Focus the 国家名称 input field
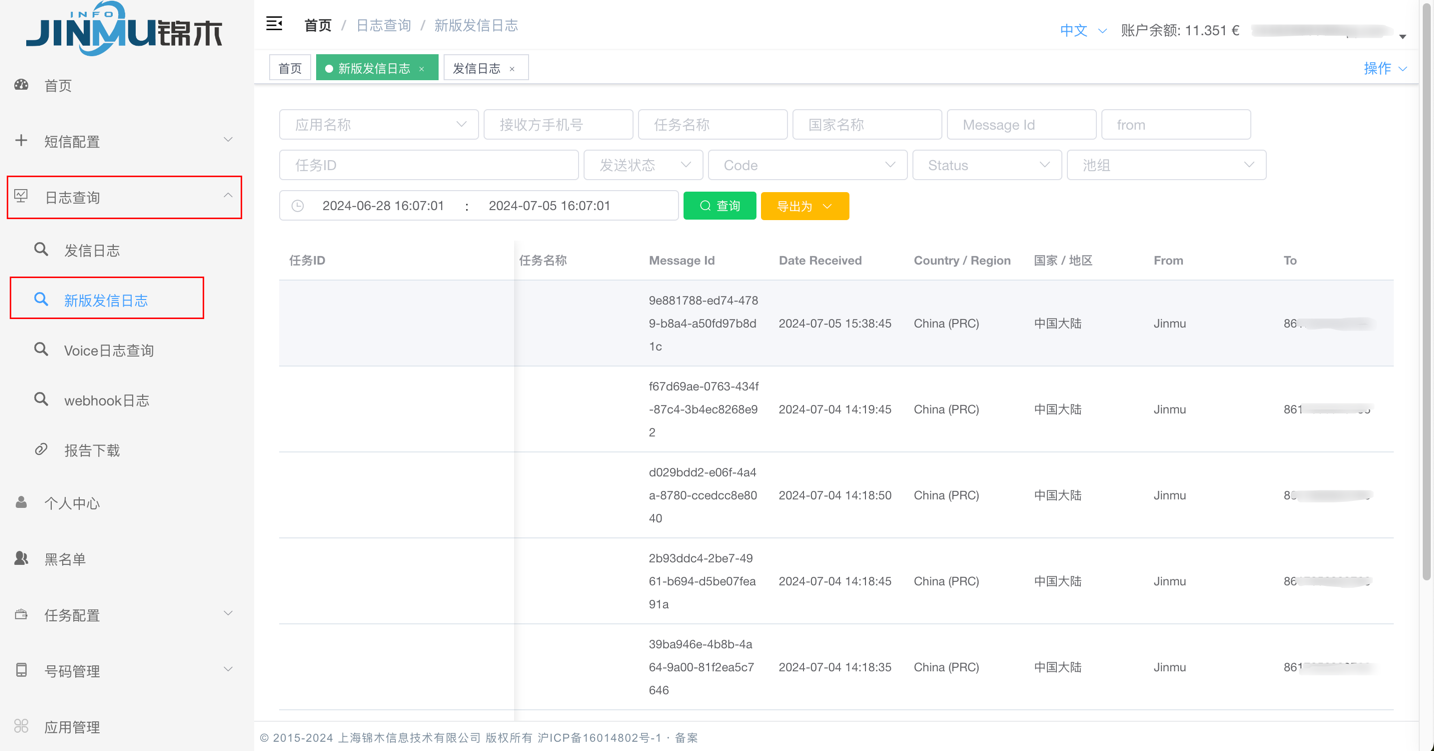 tap(867, 124)
